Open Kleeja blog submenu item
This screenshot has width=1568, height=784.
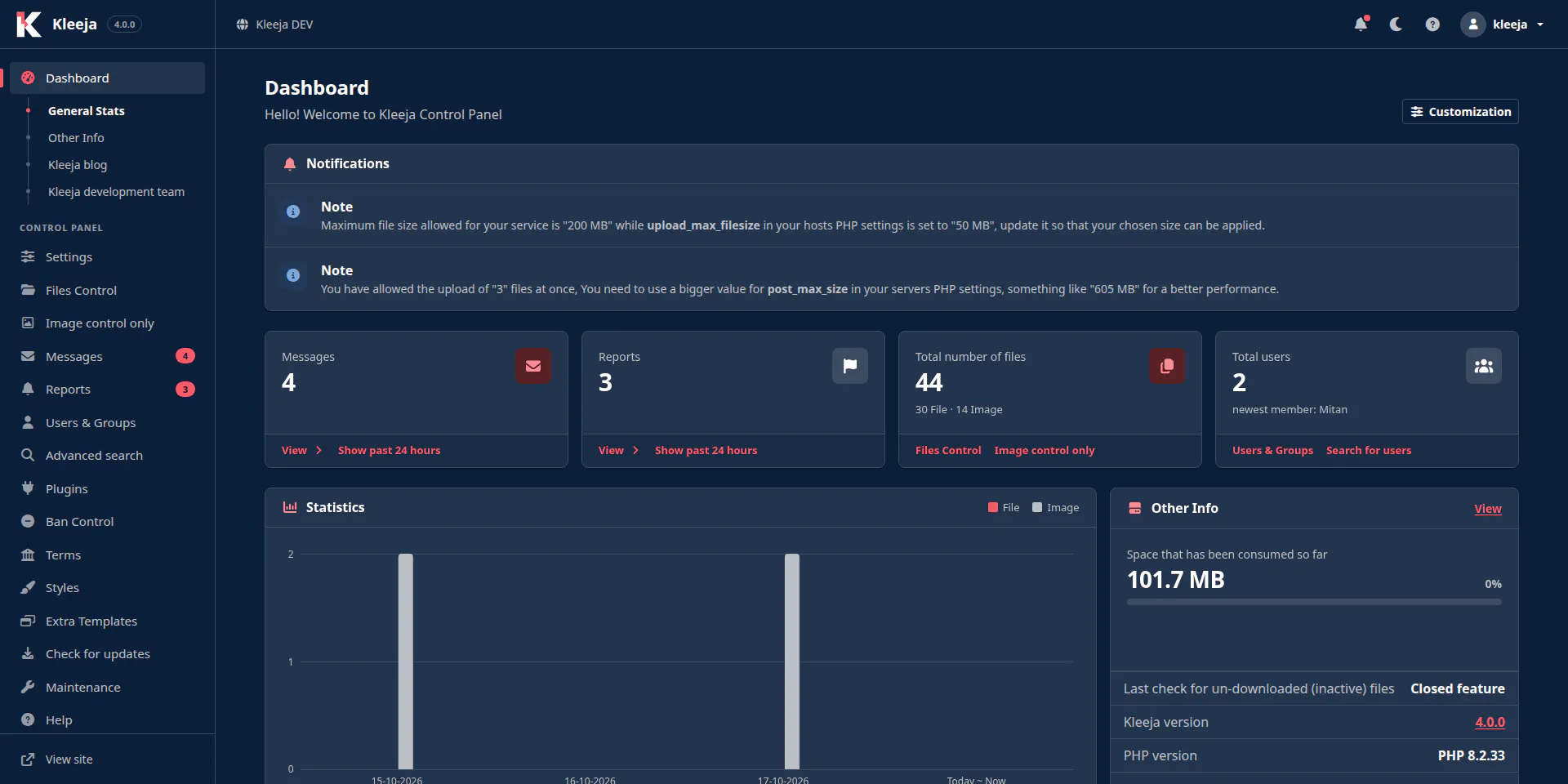click(x=78, y=165)
